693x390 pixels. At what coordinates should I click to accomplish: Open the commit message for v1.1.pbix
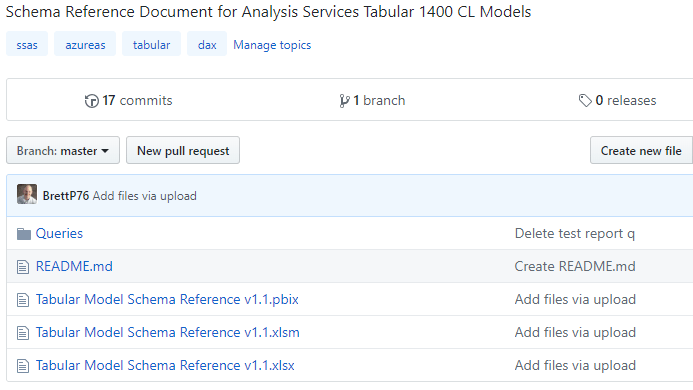click(x=575, y=299)
